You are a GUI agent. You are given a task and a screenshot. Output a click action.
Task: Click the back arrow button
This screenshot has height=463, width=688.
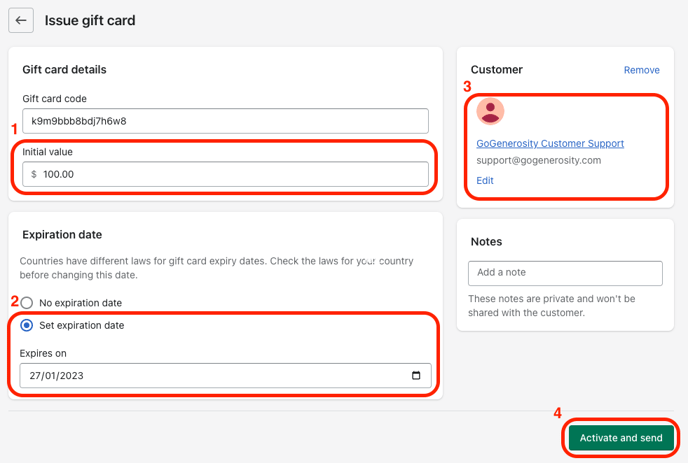click(x=21, y=20)
